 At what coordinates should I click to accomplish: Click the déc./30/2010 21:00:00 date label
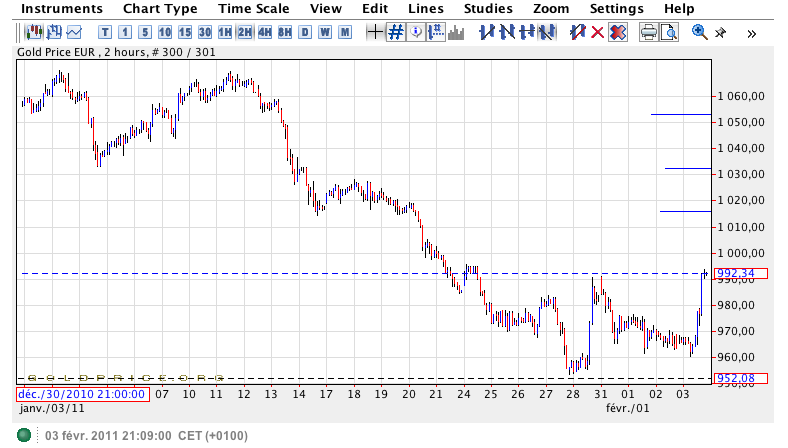click(82, 394)
